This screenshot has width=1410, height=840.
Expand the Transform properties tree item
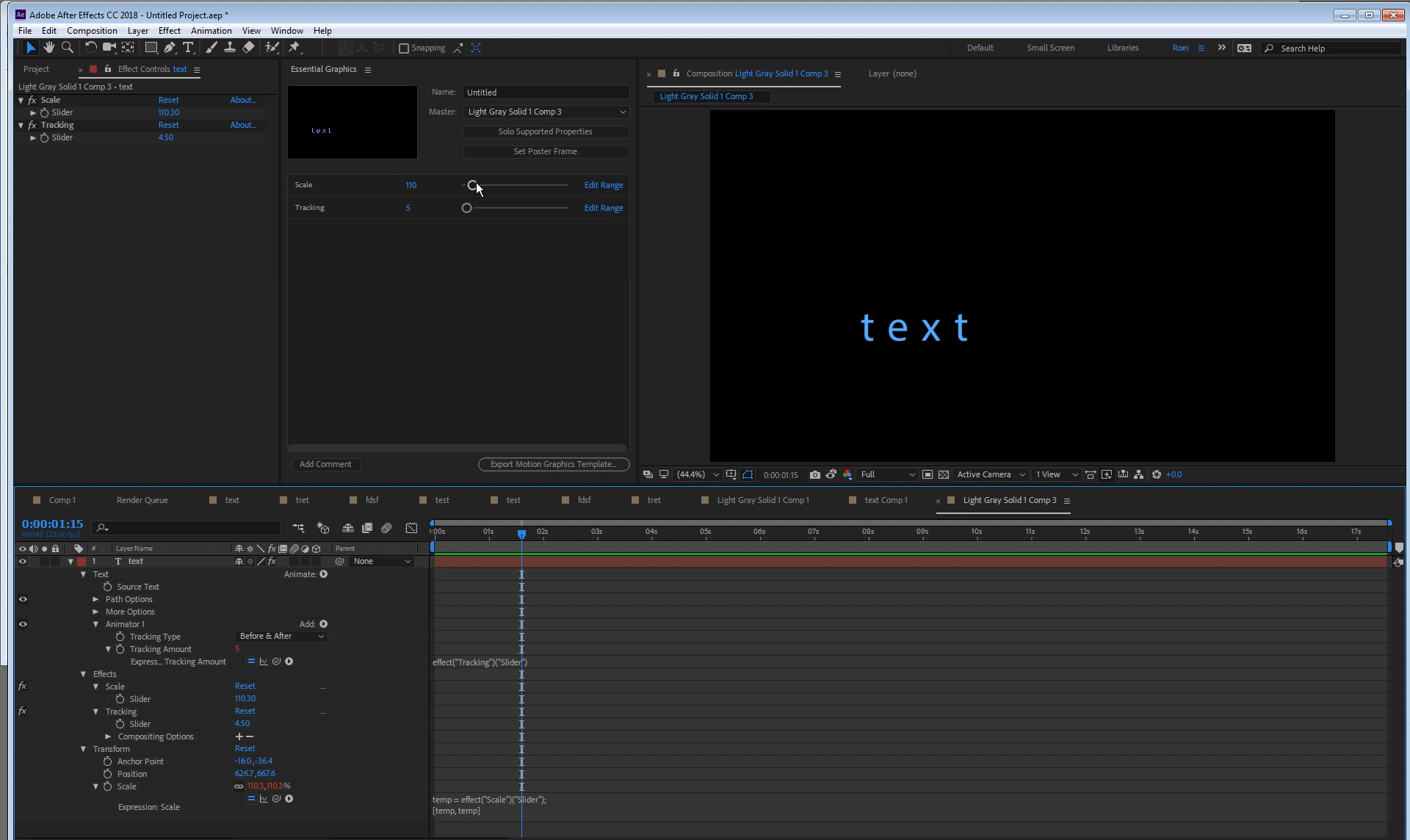(84, 748)
